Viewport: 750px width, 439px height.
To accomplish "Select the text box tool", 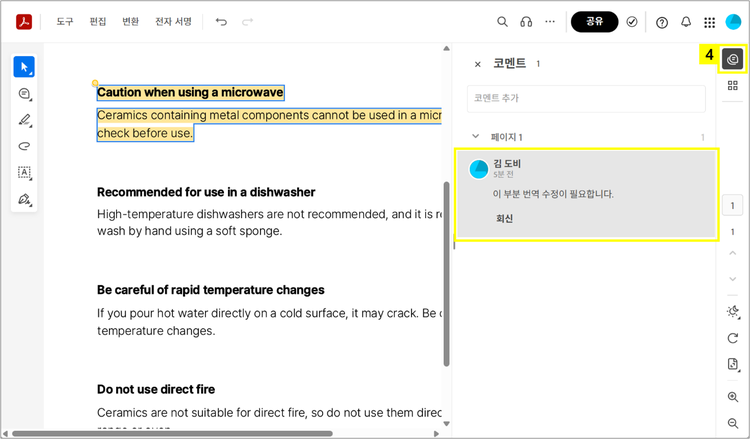I will click(24, 173).
